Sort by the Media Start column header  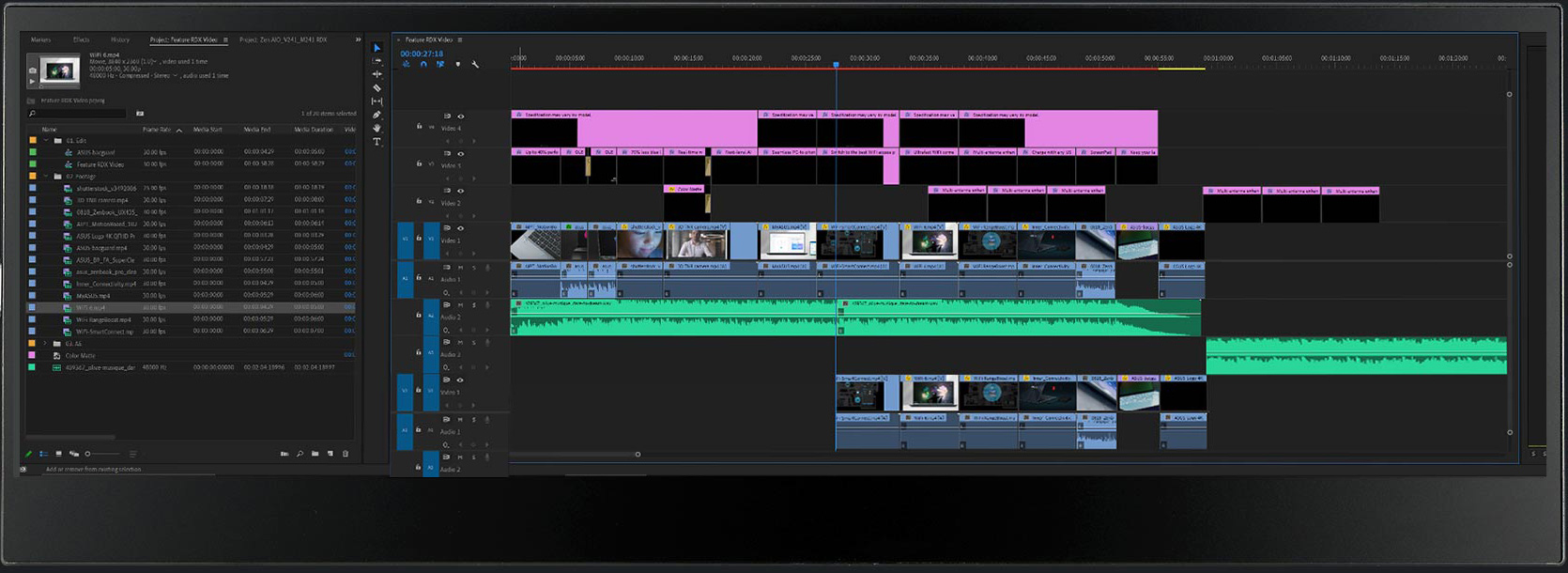208,130
